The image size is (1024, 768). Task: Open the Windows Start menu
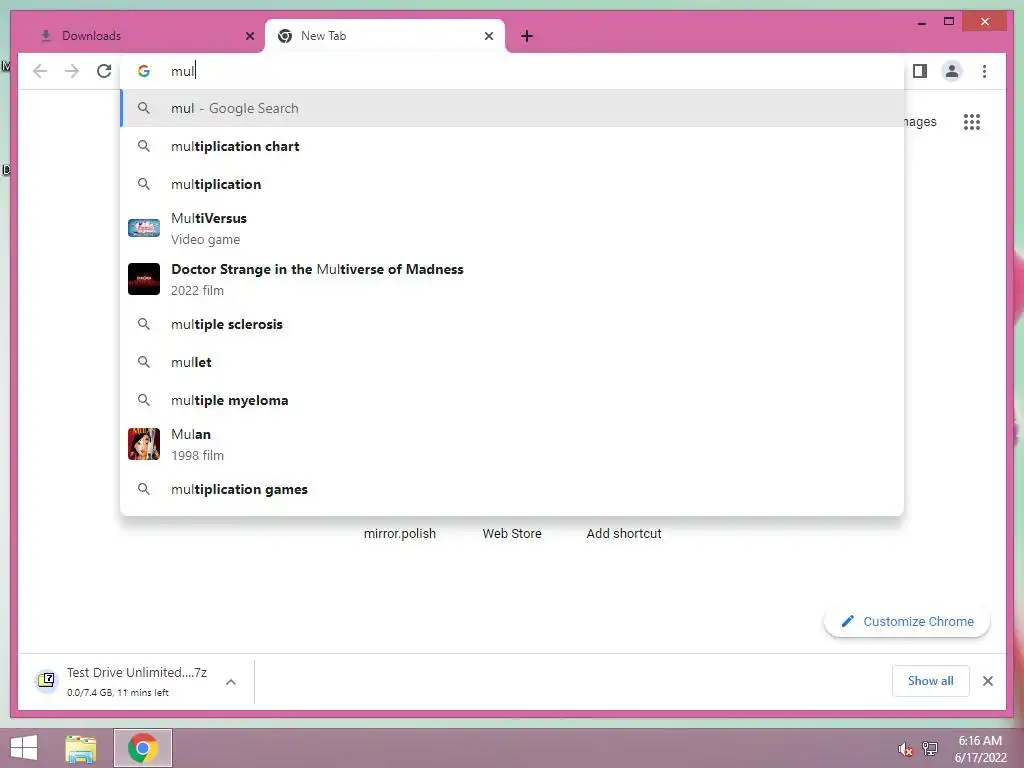click(x=24, y=748)
